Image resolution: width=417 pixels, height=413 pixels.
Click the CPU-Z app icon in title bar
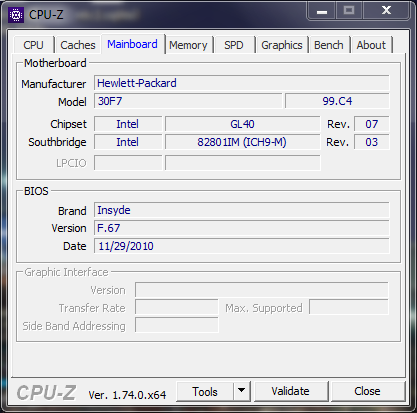point(16,15)
